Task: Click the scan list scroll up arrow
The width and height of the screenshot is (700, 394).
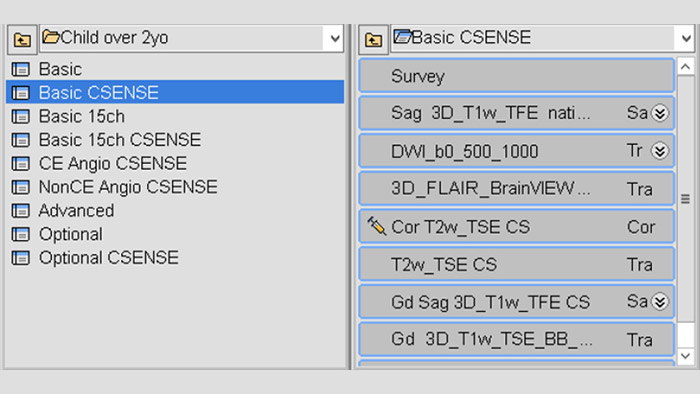Action: click(x=685, y=67)
